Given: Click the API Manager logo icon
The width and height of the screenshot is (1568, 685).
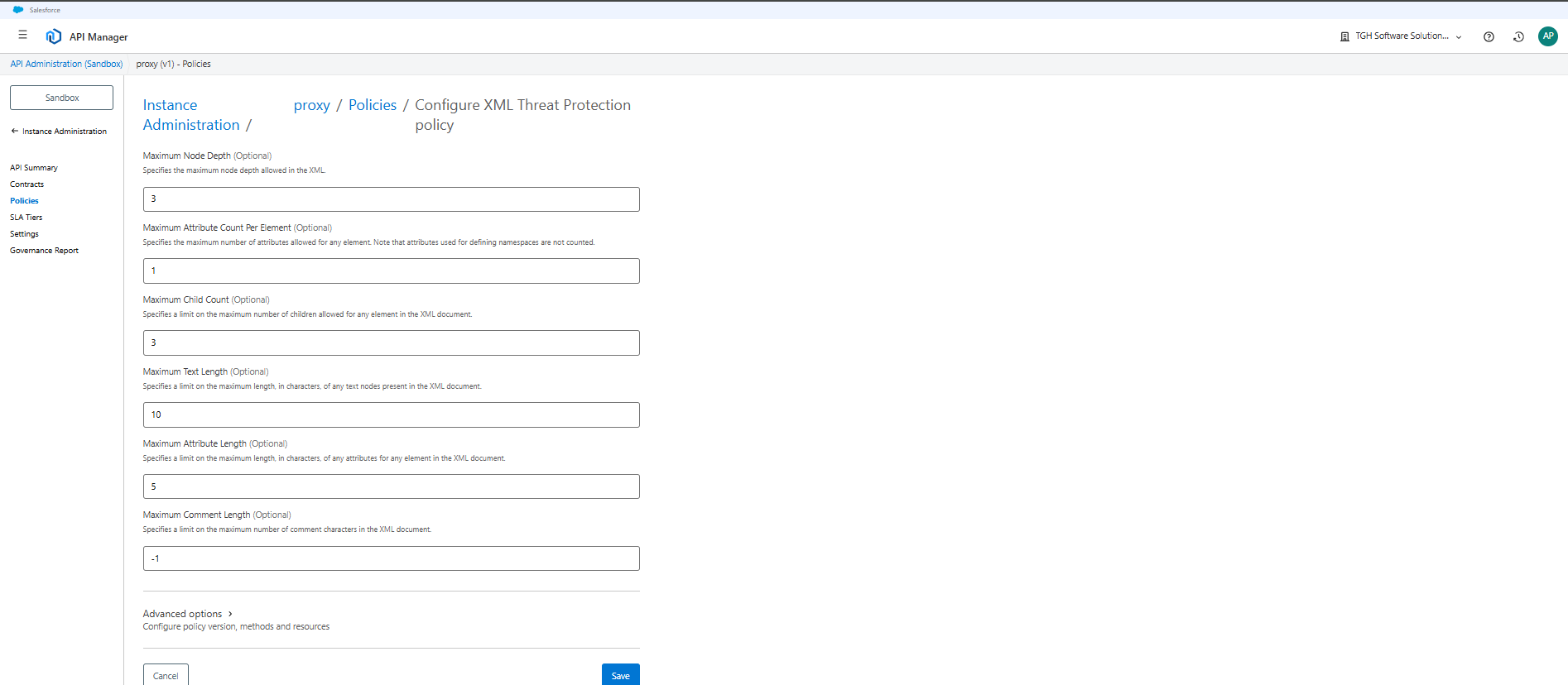Looking at the screenshot, I should [x=54, y=36].
